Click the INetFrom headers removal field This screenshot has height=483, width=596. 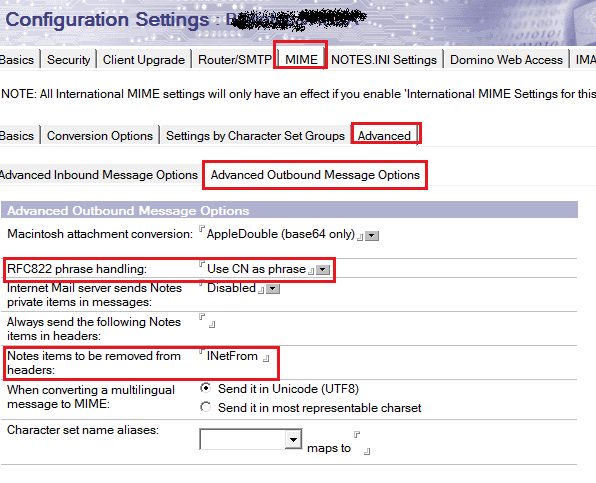point(235,356)
